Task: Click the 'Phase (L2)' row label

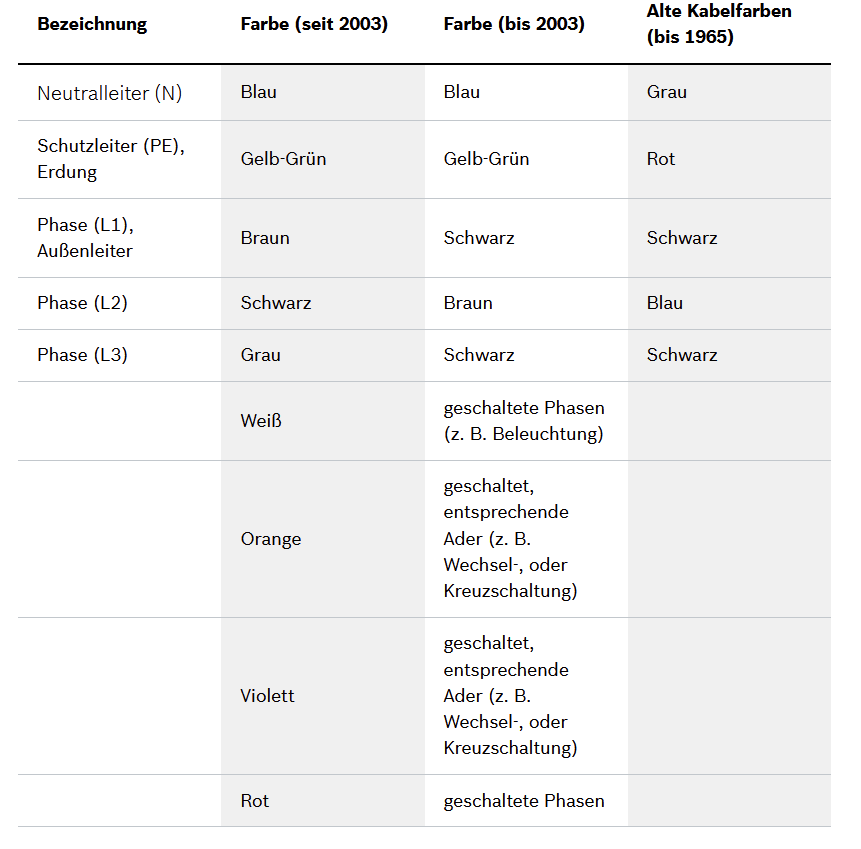Action: 83,303
